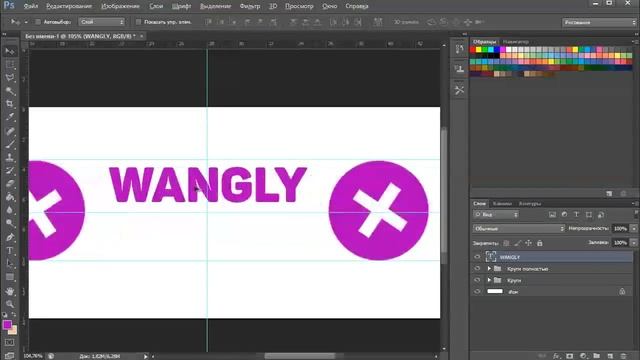Select the Hand tool
The image size is (640, 360).
click(10, 291)
